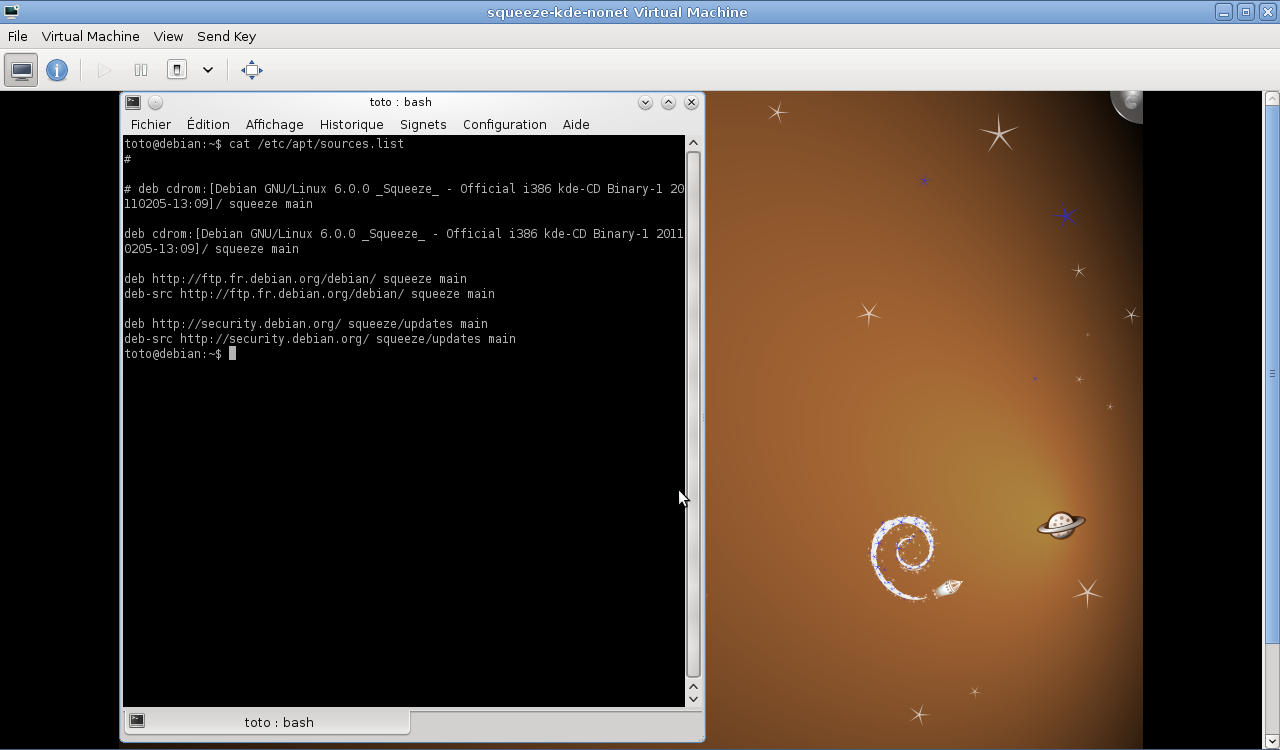
Task: Open Fichier menu in Konsole
Action: [151, 124]
